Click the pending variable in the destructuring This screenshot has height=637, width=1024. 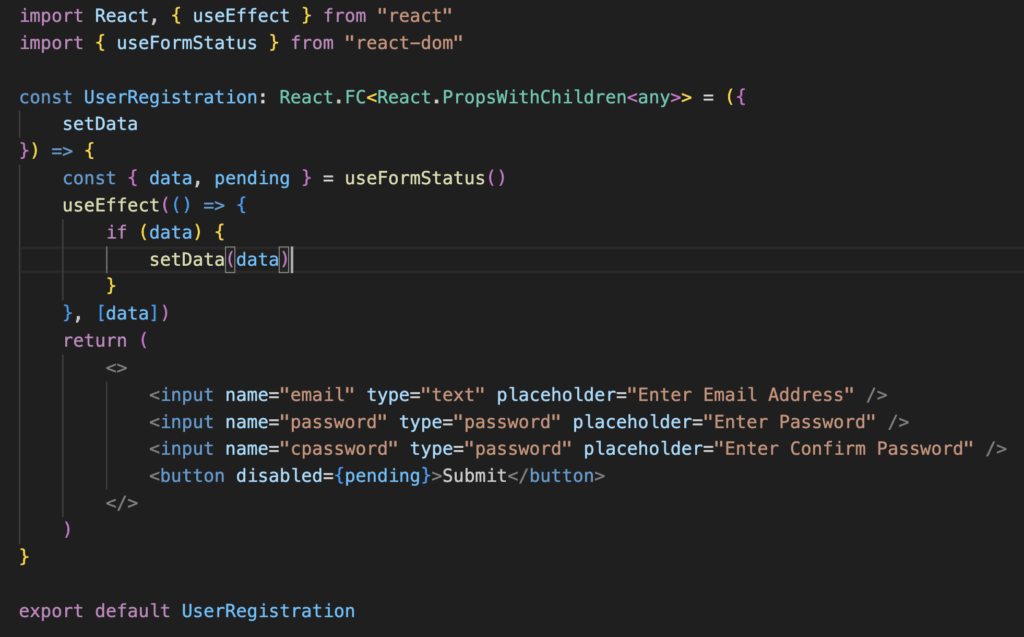252,178
